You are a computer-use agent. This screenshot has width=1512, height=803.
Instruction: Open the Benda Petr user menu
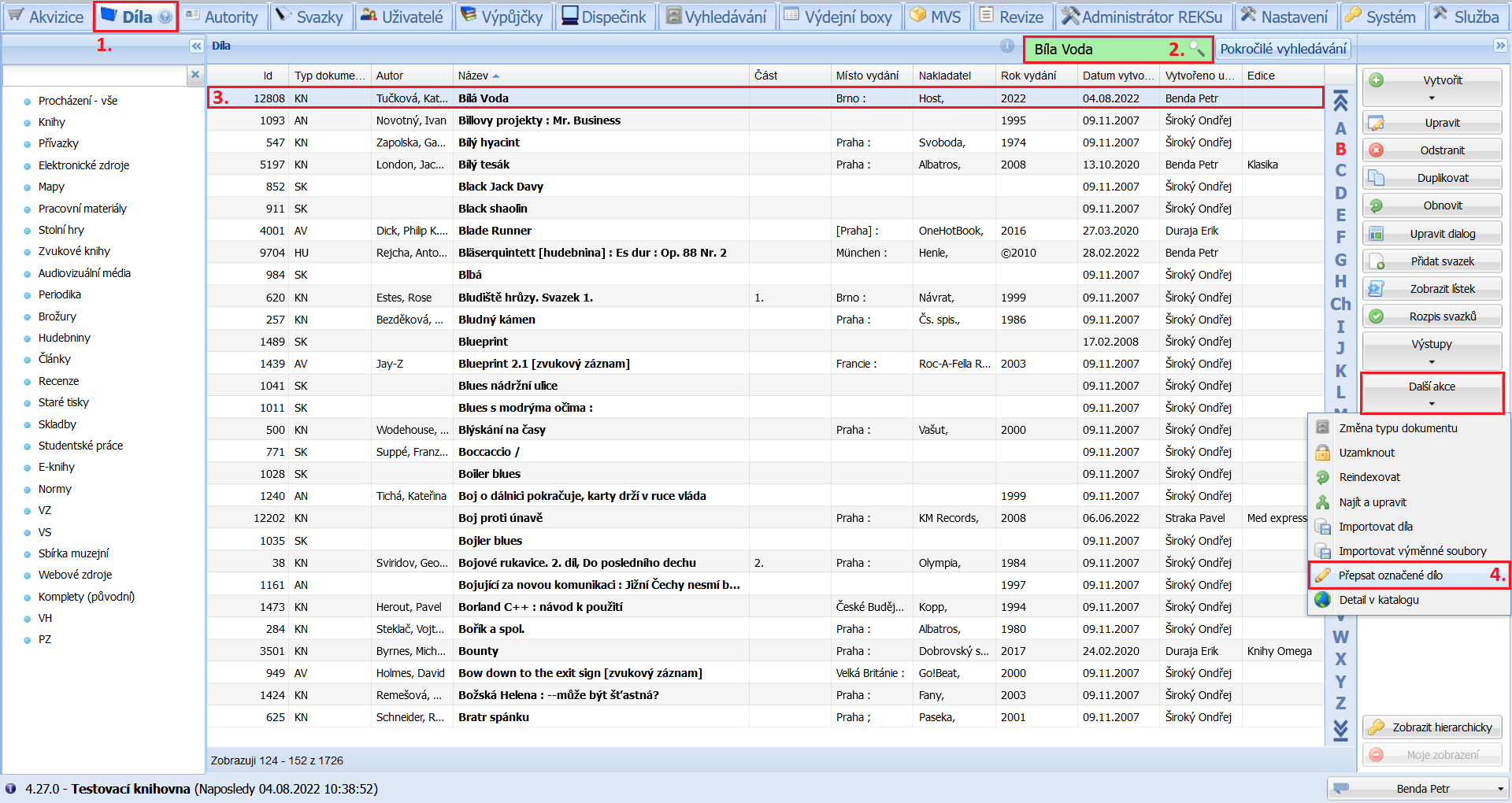[1418, 789]
